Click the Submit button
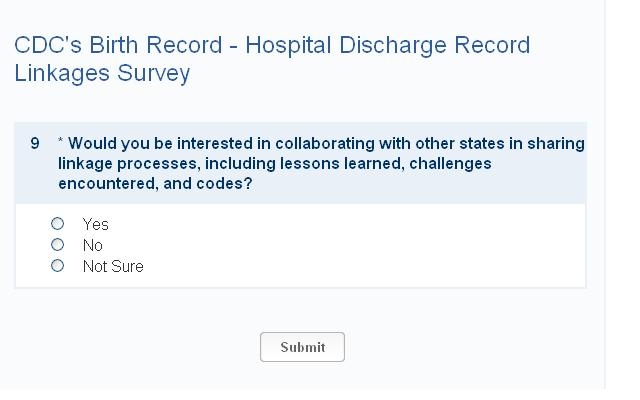Image resolution: width=640 pixels, height=400 pixels. [x=302, y=347]
